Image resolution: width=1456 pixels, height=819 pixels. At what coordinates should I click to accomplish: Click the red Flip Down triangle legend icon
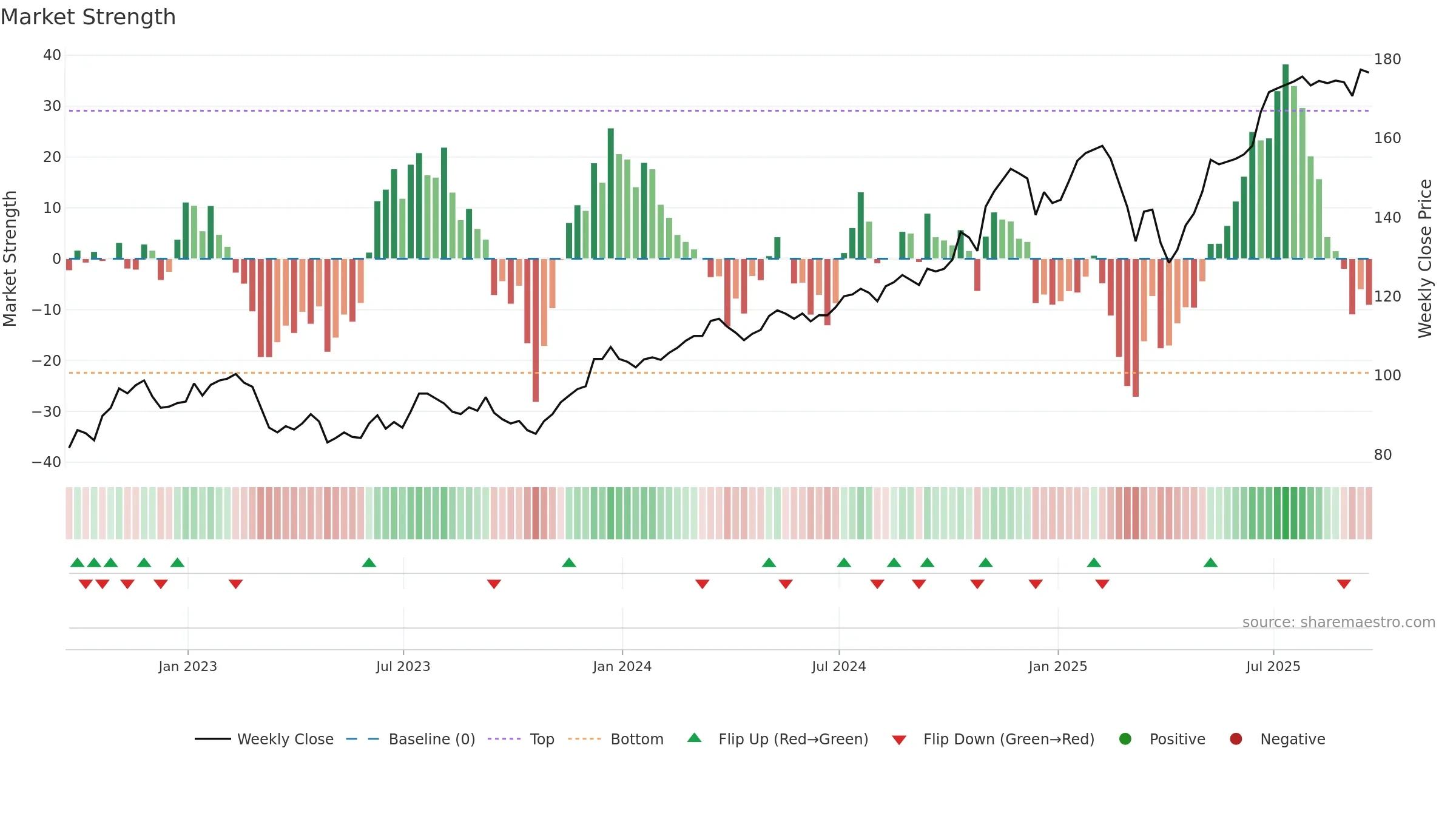click(899, 740)
